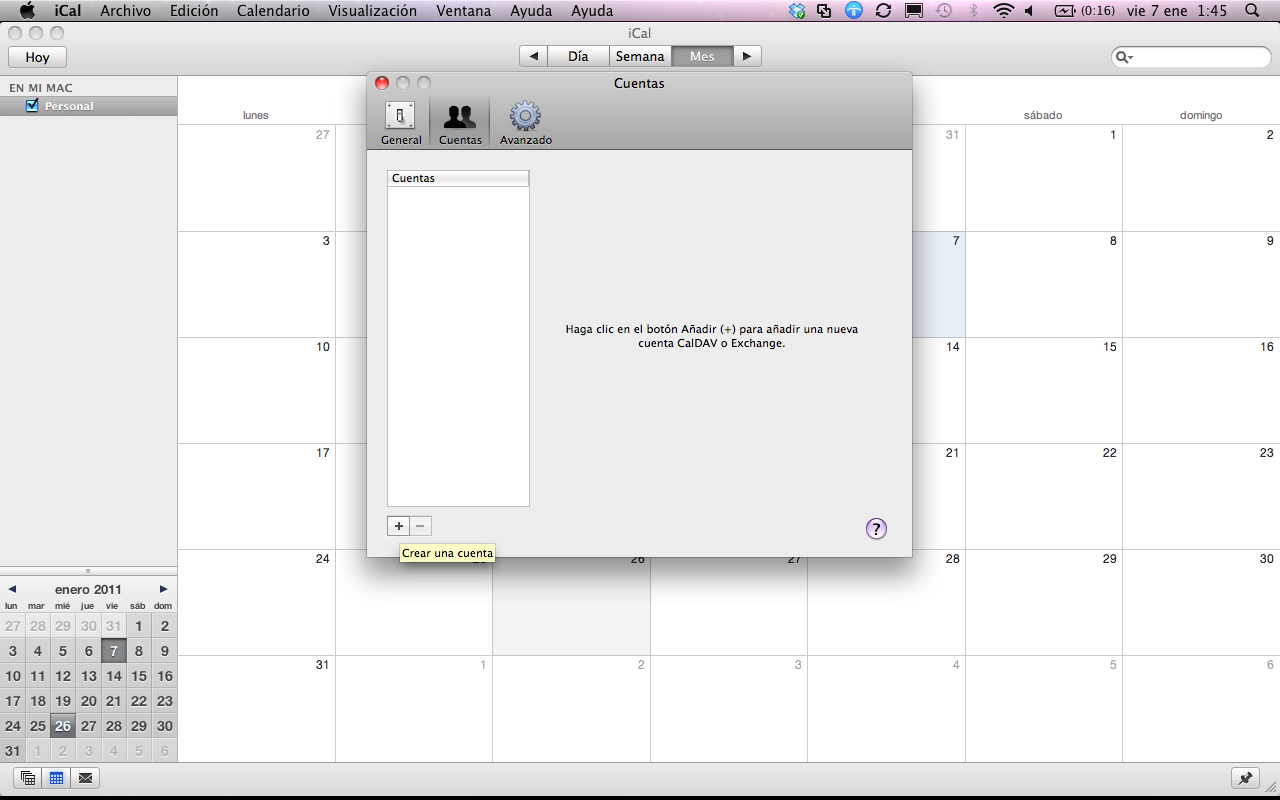
Task: Select day 22 in the month grid
Action: coord(1044,496)
